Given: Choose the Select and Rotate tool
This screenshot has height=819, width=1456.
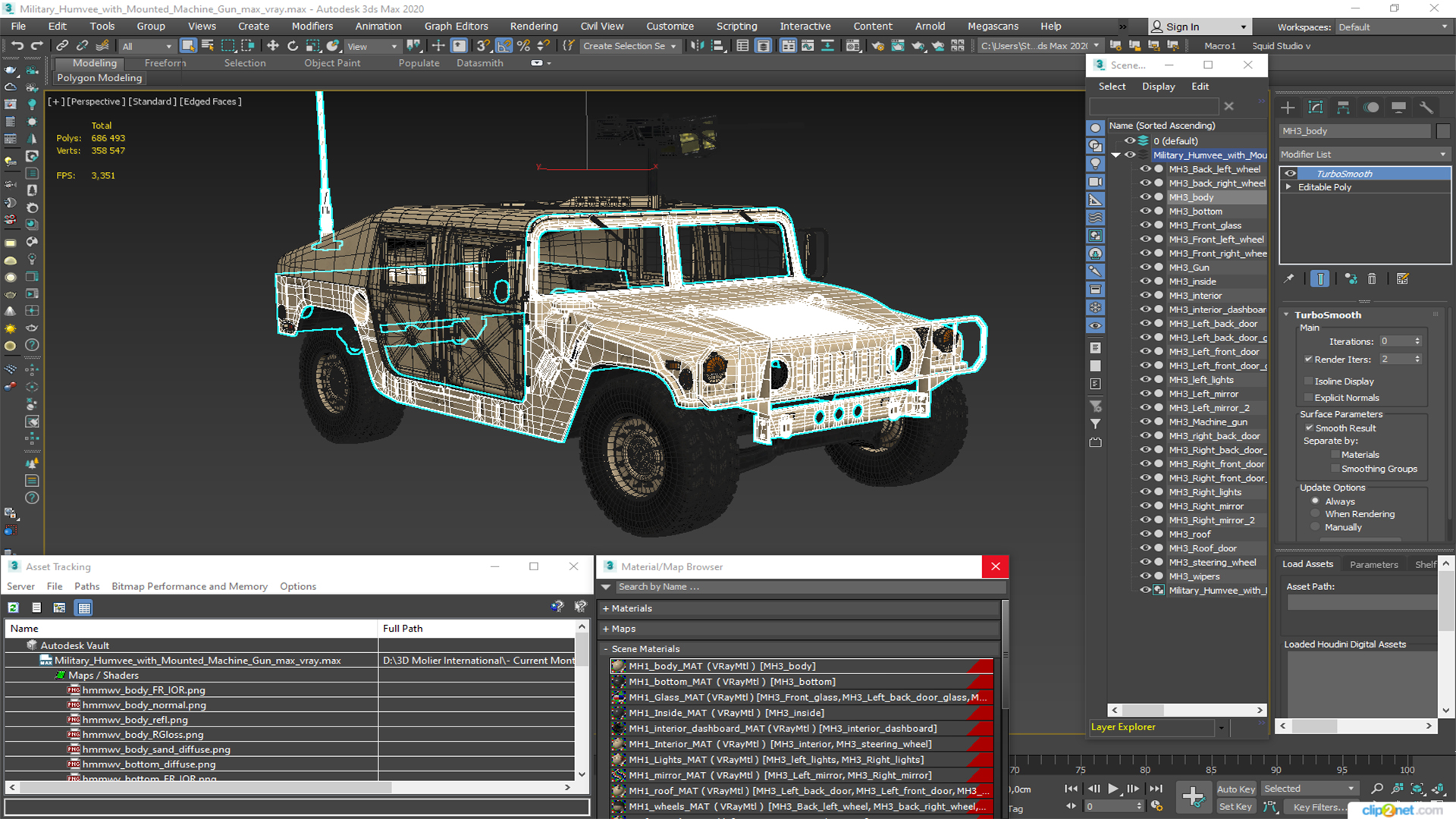Looking at the screenshot, I should point(293,45).
